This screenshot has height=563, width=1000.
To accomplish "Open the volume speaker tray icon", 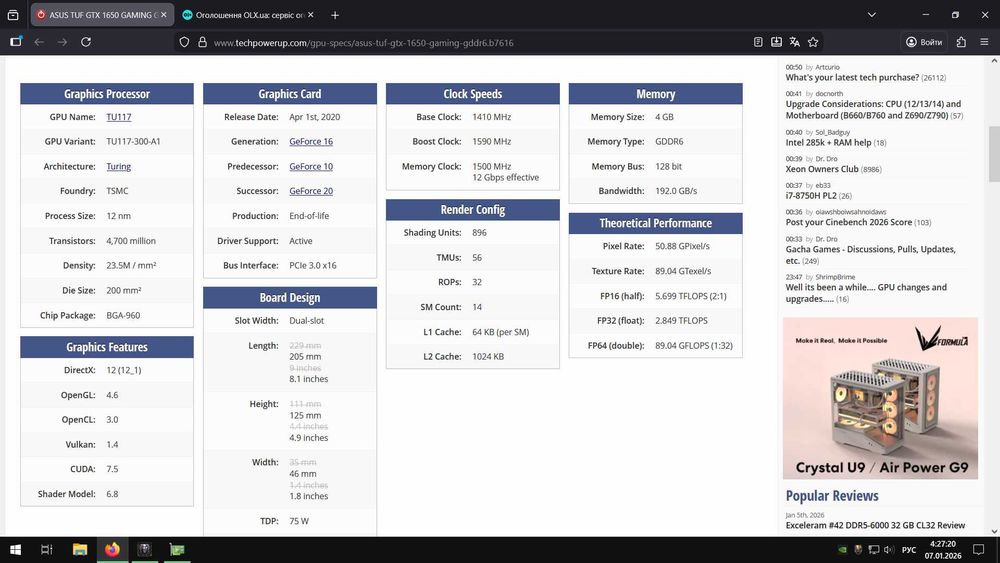I will pyautogui.click(x=888, y=550).
